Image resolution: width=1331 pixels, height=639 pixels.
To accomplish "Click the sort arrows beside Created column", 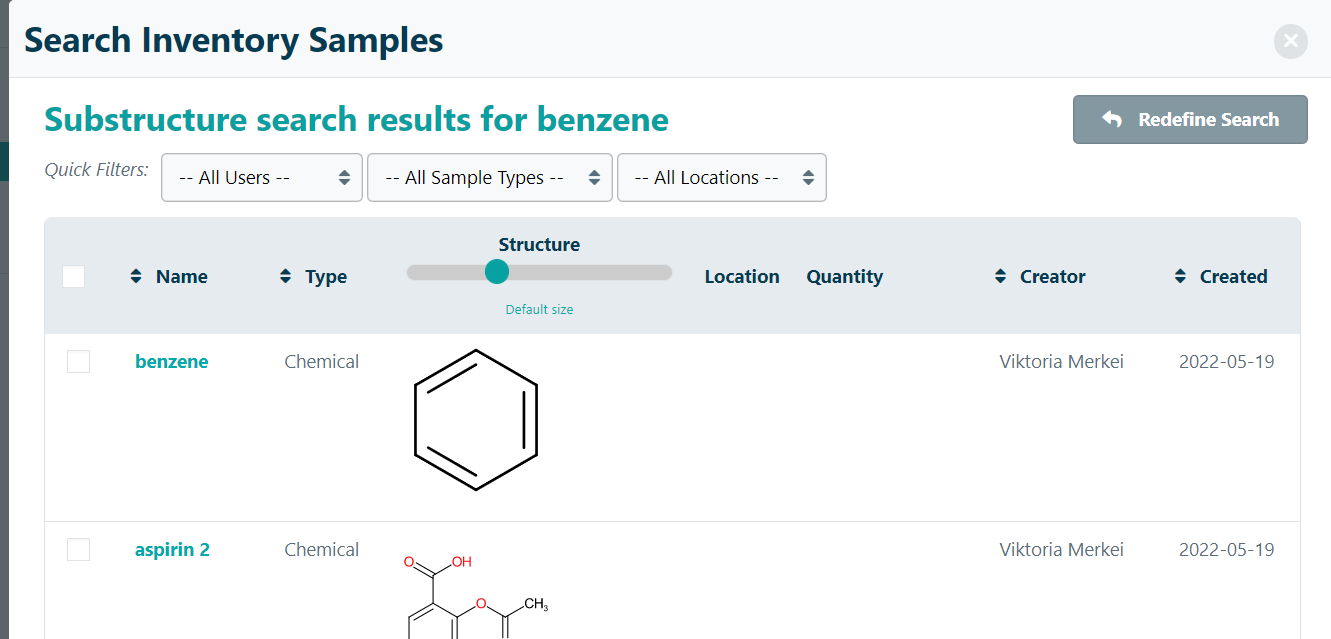I will tap(1180, 277).
